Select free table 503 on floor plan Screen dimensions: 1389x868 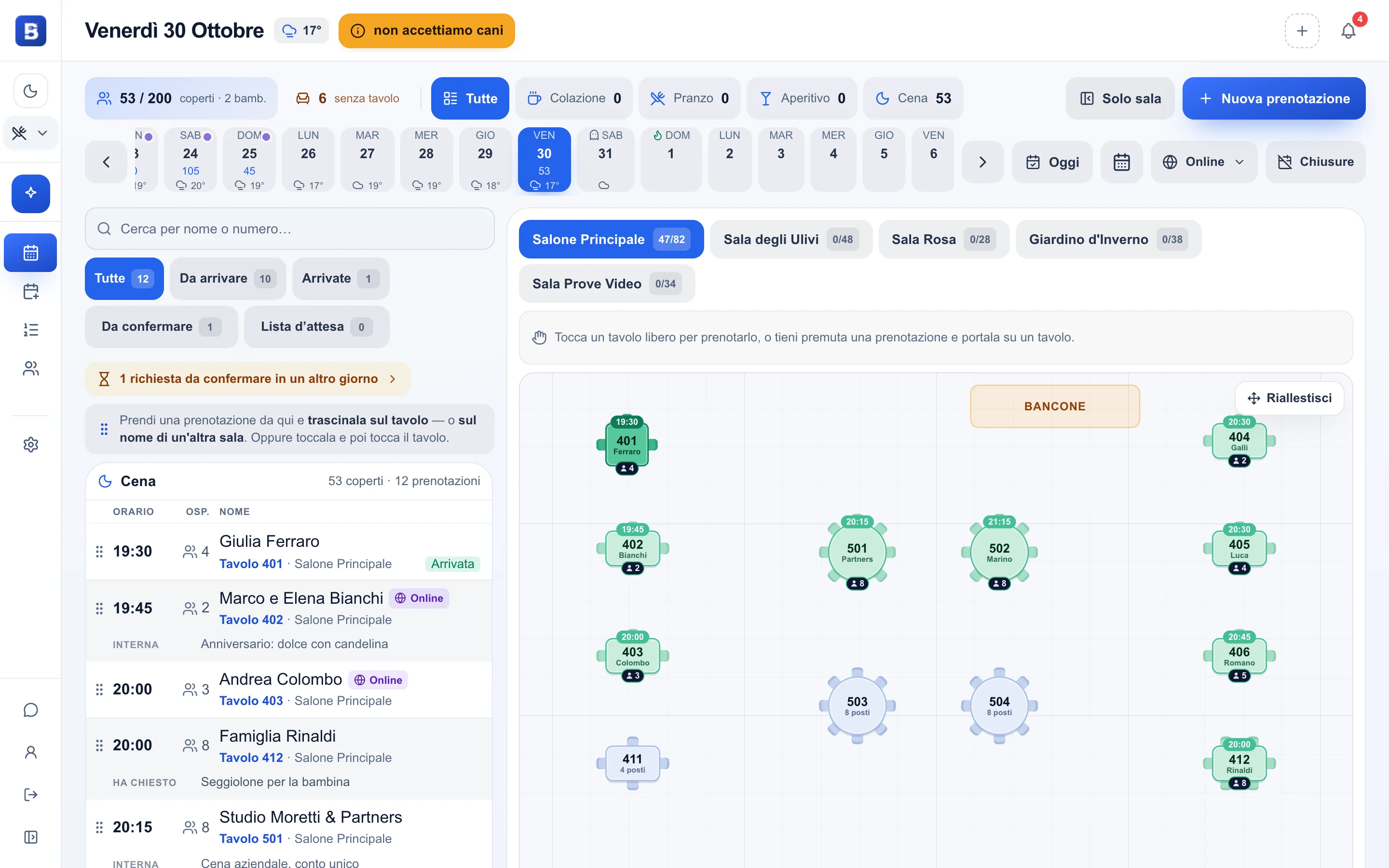coord(857,705)
